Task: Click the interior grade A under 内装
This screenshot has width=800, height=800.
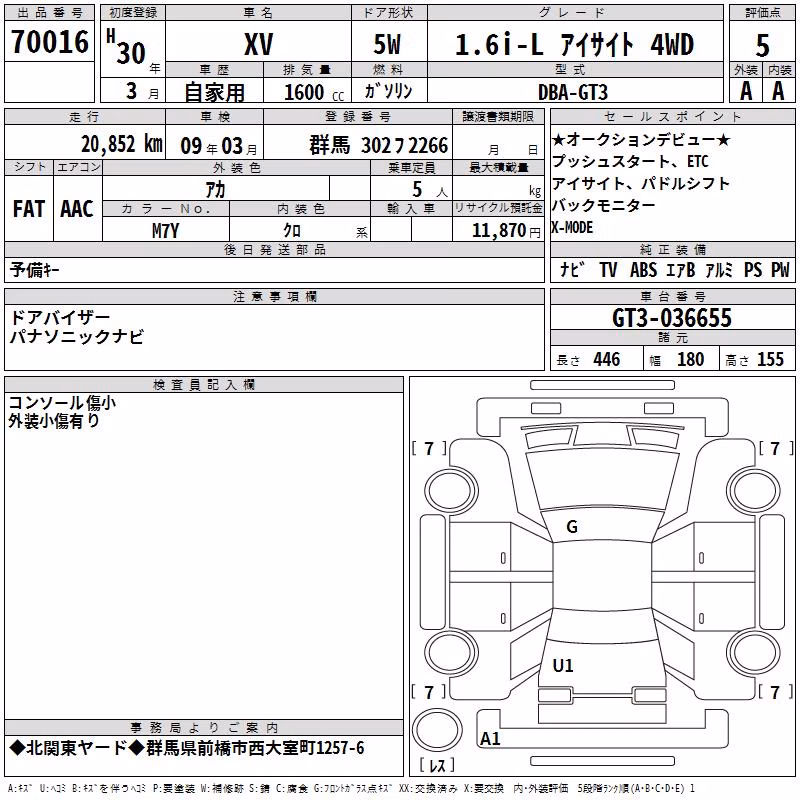Action: pos(778,91)
